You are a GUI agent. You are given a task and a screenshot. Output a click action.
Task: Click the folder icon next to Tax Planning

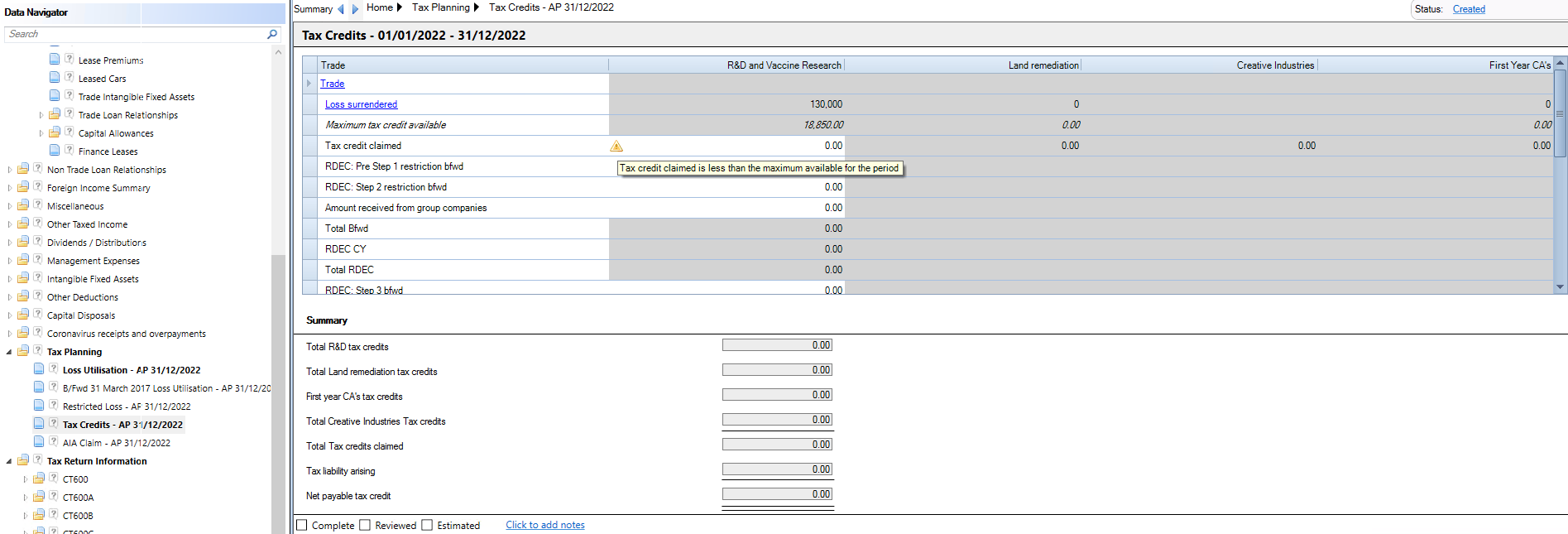click(23, 351)
